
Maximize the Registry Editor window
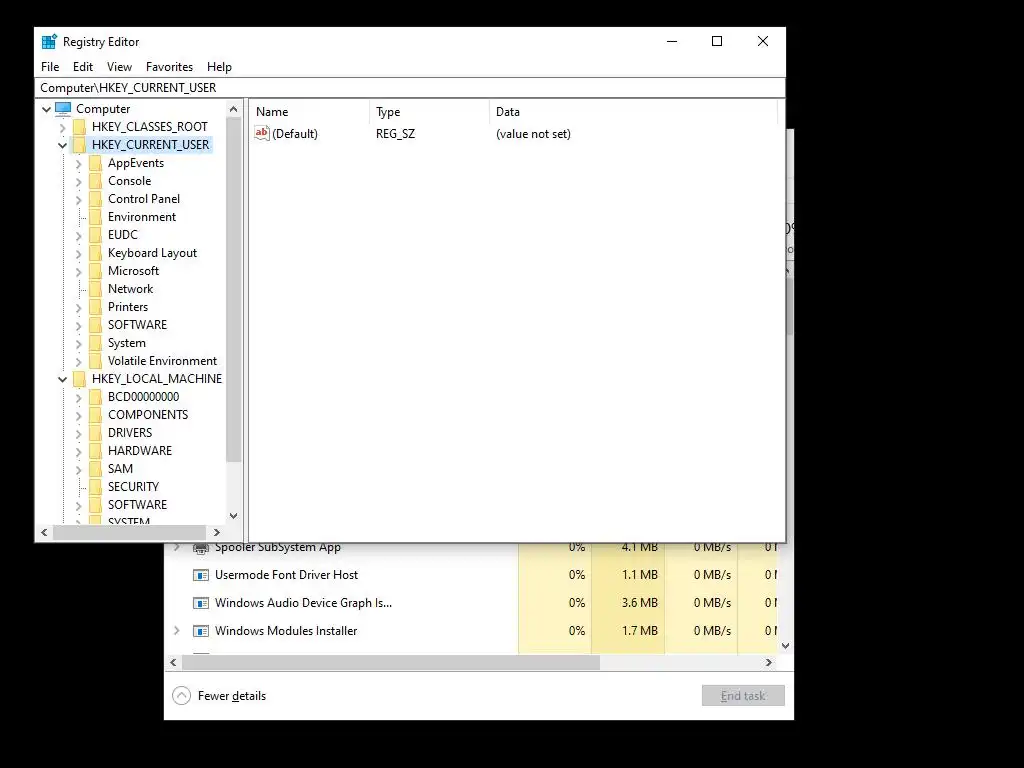click(x=717, y=41)
